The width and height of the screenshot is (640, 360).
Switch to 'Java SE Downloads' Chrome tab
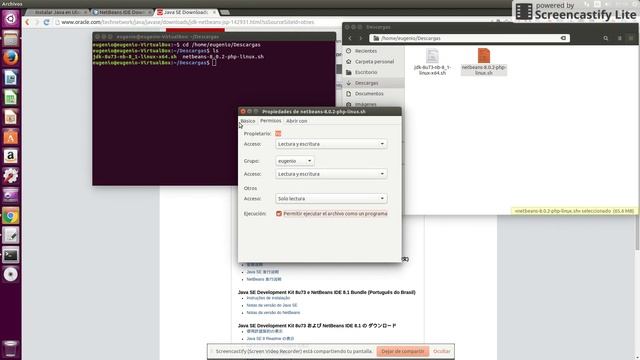pos(186,12)
